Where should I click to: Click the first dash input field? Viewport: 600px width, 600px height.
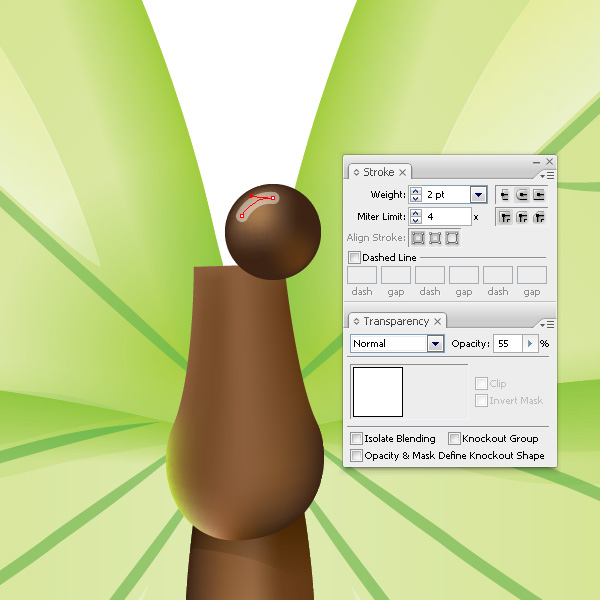362,275
